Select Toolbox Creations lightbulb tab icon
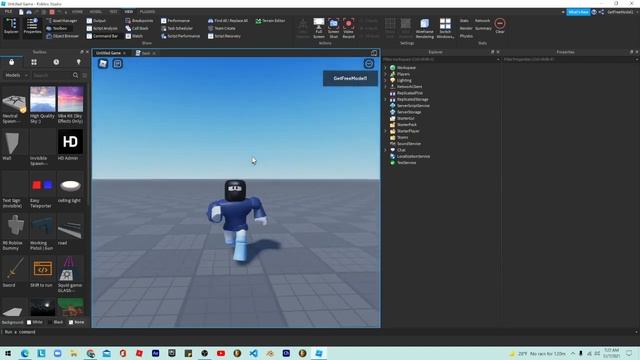 pos(78,62)
